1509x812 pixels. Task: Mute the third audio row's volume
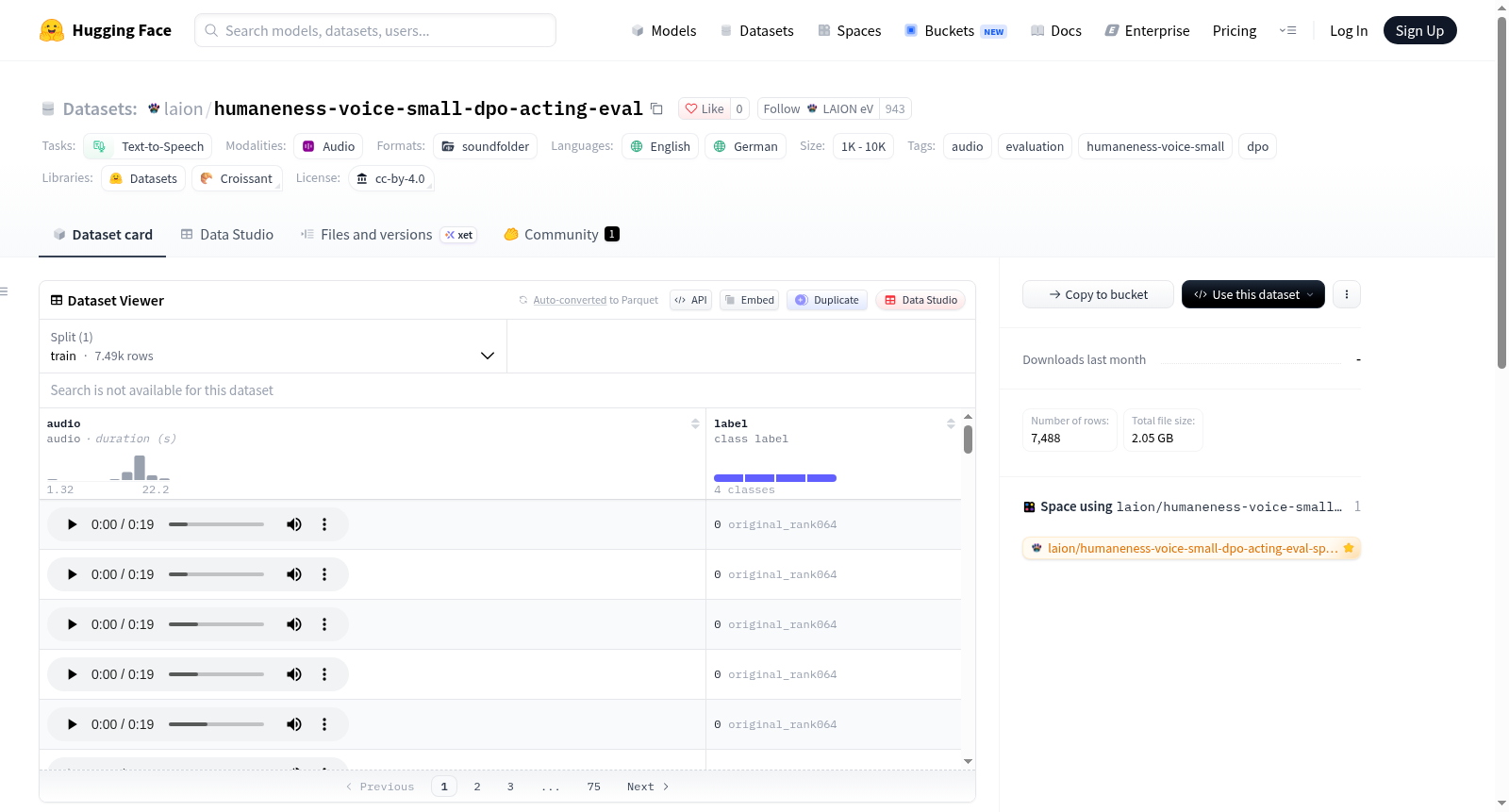[294, 624]
